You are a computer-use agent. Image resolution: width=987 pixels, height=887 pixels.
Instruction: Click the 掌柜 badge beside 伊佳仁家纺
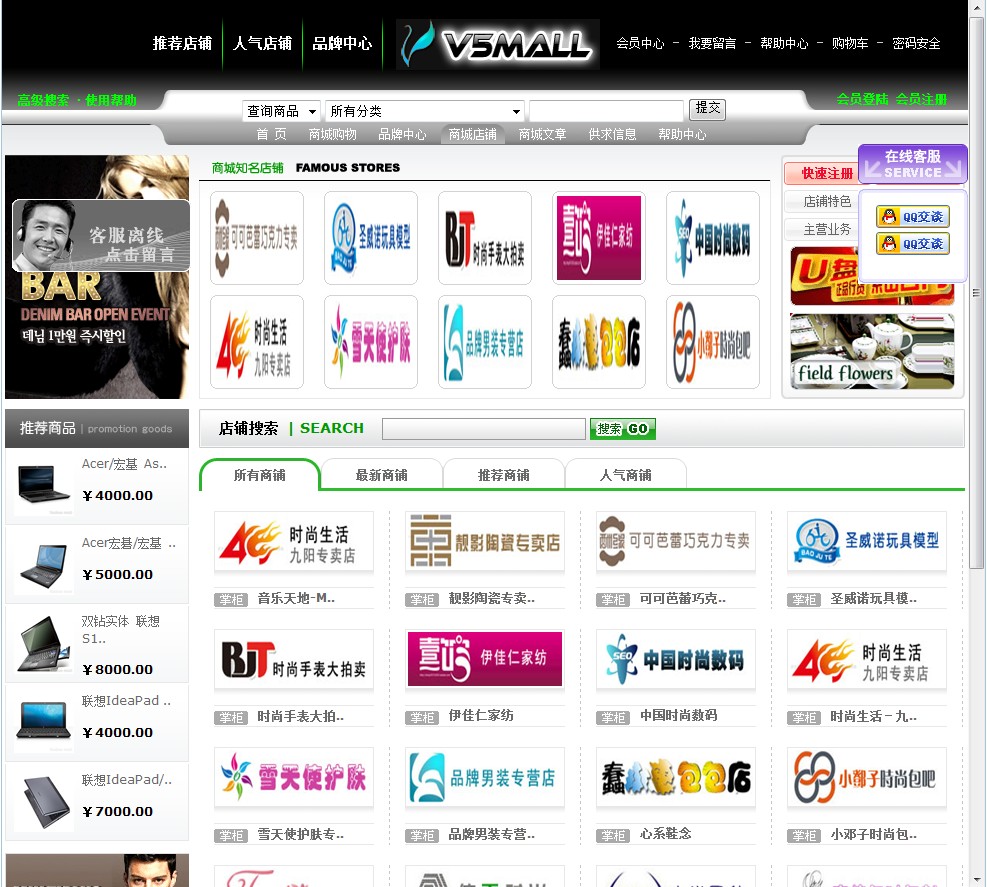click(422, 717)
